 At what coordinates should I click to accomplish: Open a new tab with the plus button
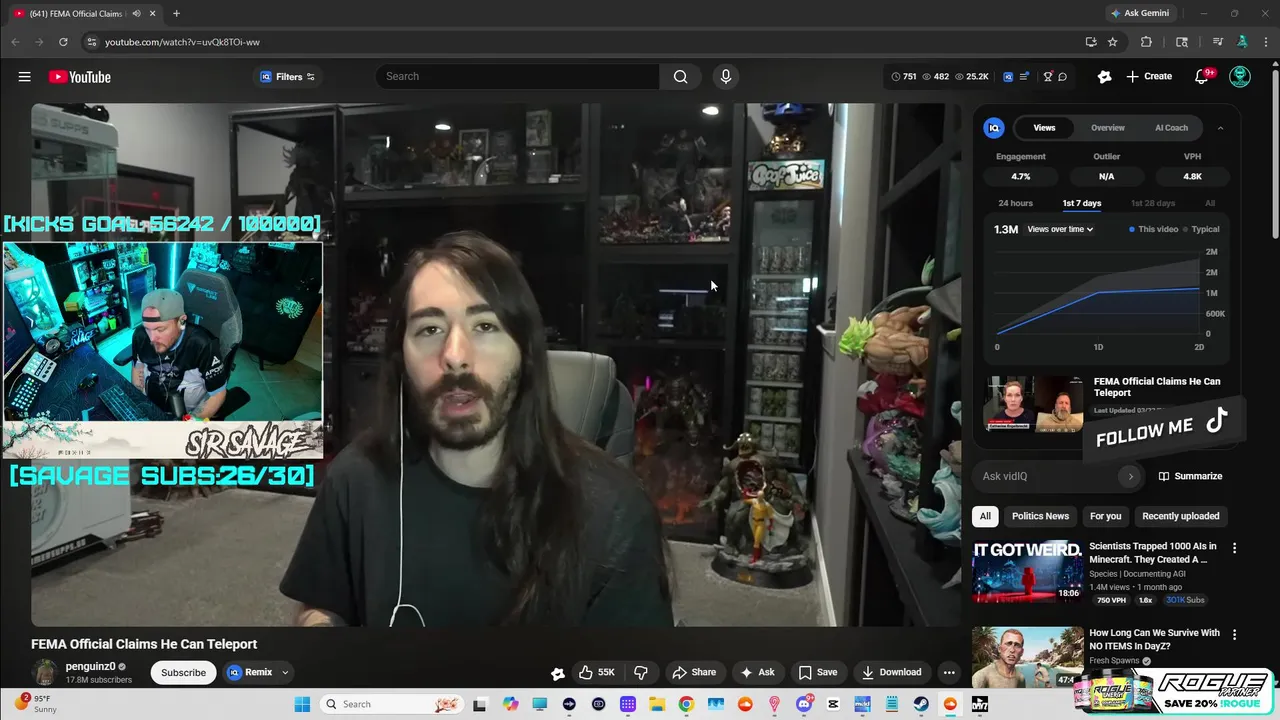[176, 13]
